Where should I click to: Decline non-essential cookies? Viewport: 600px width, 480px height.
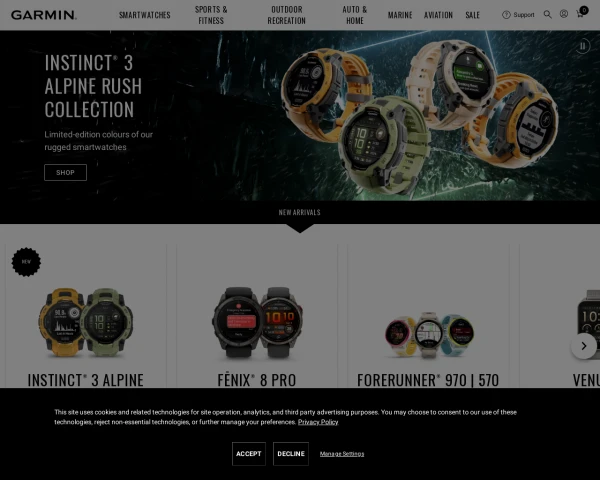pyautogui.click(x=291, y=454)
